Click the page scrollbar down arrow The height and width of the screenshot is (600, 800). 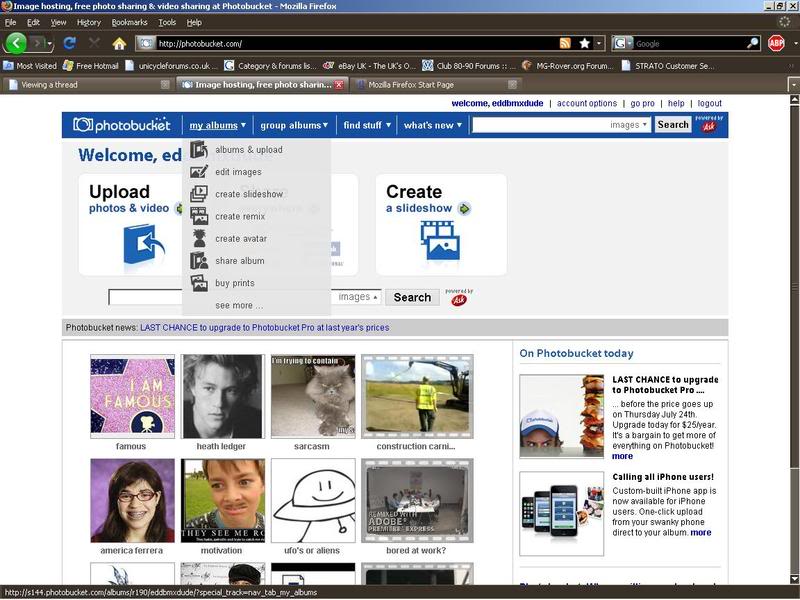tap(794, 579)
